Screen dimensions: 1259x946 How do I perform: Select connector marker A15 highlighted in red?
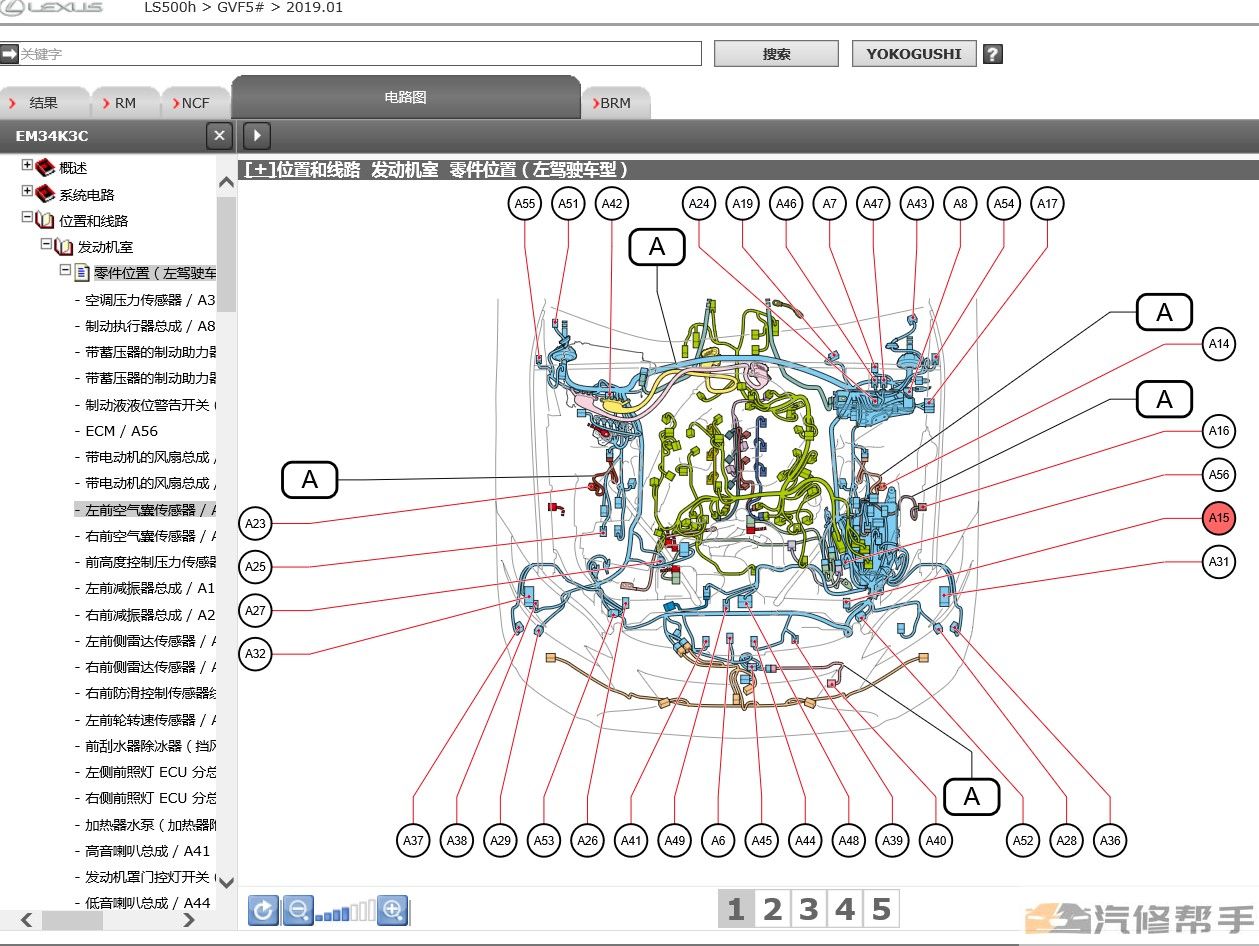click(1218, 518)
